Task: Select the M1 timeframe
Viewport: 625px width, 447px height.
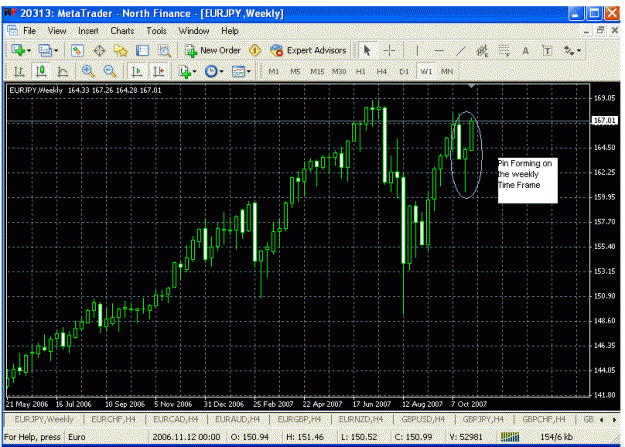Action: click(273, 71)
